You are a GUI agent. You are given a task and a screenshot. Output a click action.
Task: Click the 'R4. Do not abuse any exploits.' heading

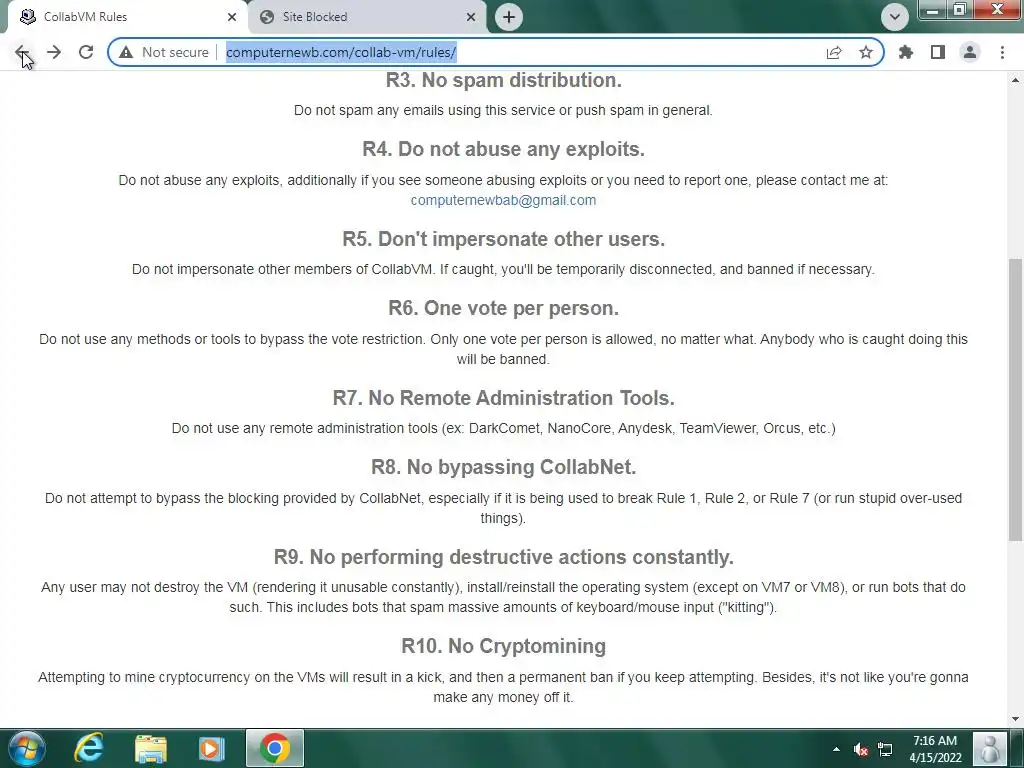pos(504,150)
